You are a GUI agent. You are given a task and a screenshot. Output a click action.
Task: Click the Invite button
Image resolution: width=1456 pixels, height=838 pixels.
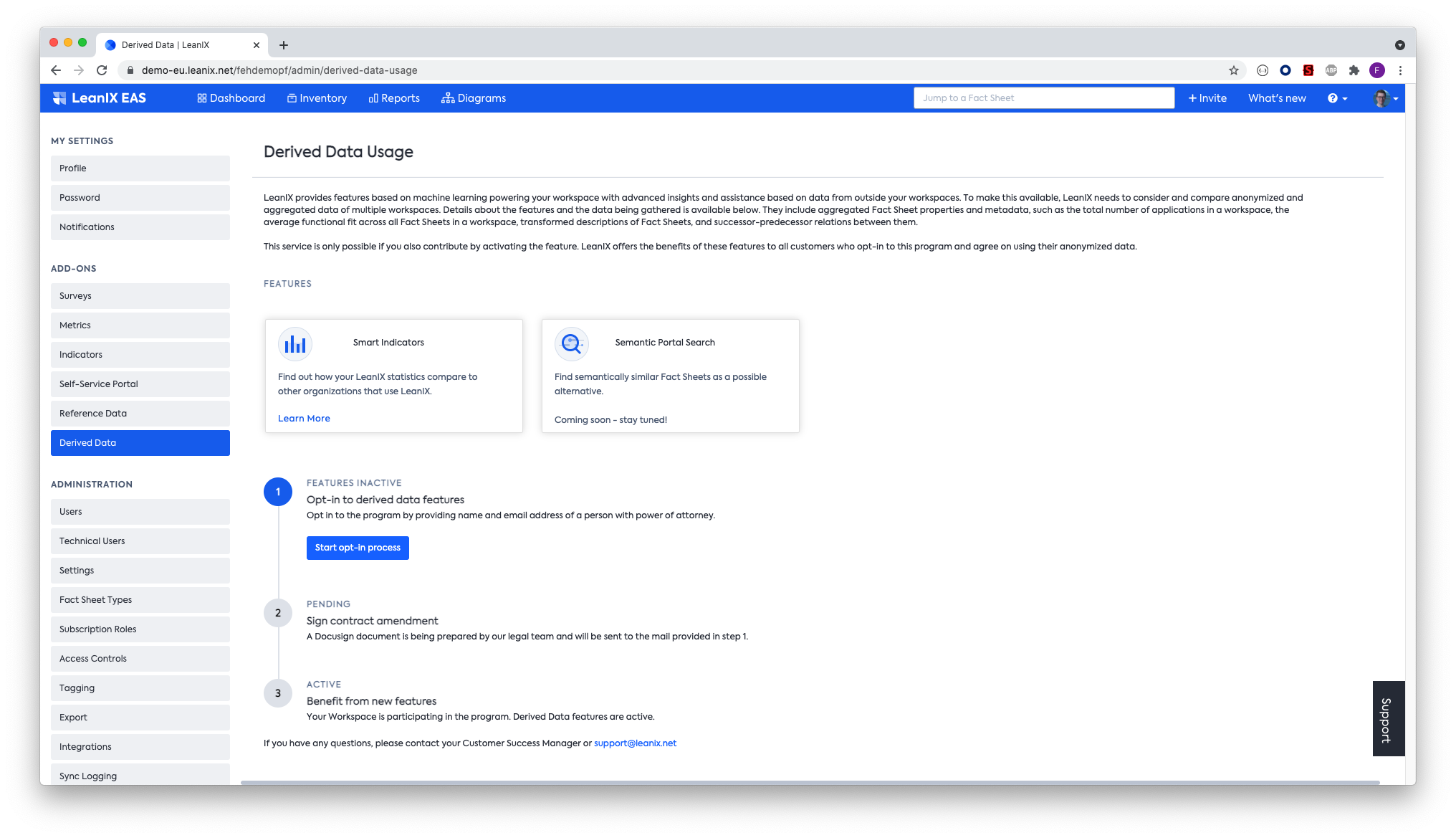pos(1207,98)
